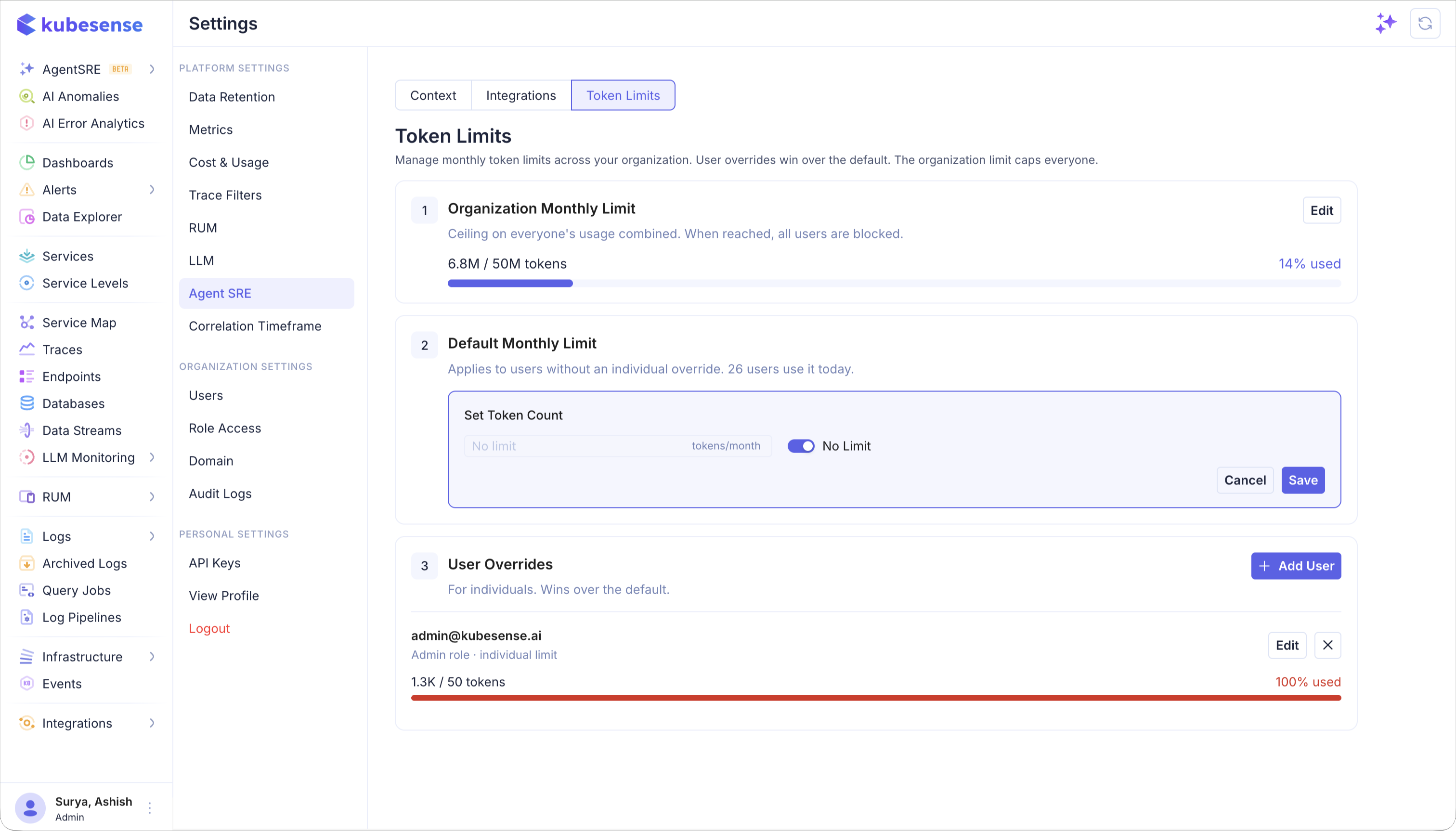The width and height of the screenshot is (1456, 831).
Task: Expand AgentSRE submenu chevron
Action: [152, 69]
